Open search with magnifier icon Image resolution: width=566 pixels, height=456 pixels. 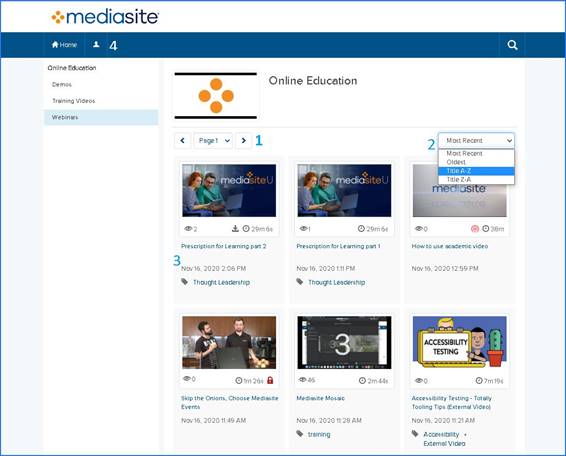tap(512, 45)
